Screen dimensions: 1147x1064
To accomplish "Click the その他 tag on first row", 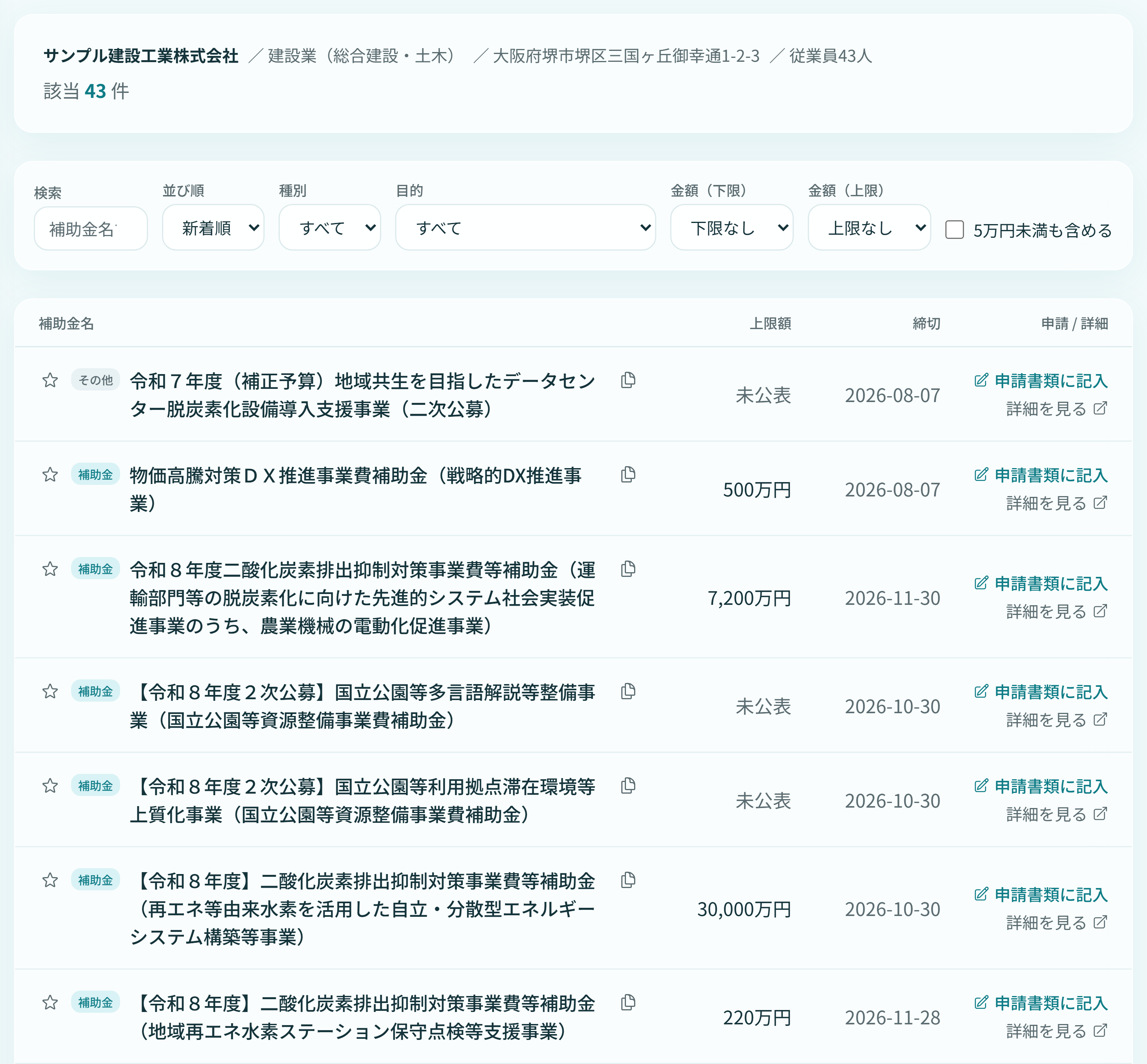I will (96, 380).
